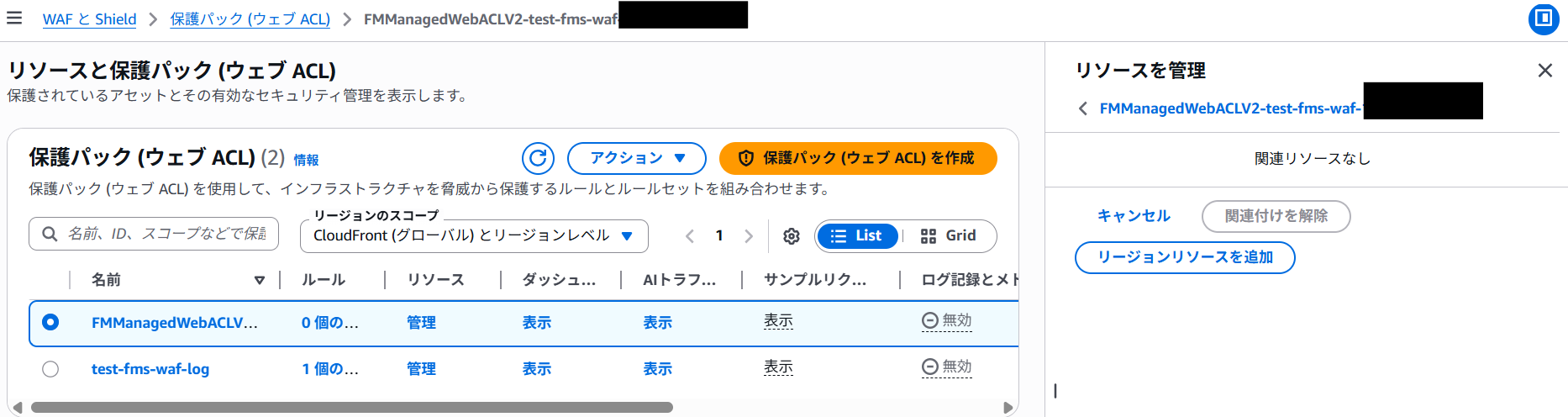Open the WAF と Shield breadcrumb

tap(89, 19)
